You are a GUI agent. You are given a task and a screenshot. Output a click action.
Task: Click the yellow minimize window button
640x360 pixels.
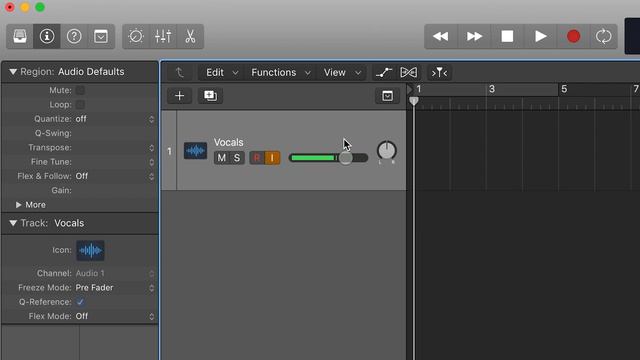25,7
